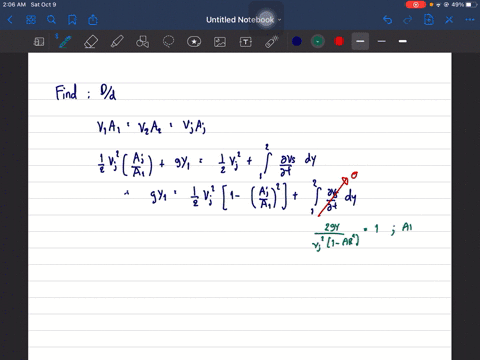Image resolution: width=480 pixels, height=360 pixels.
Task: Select the Pen tool
Action: pos(65,42)
